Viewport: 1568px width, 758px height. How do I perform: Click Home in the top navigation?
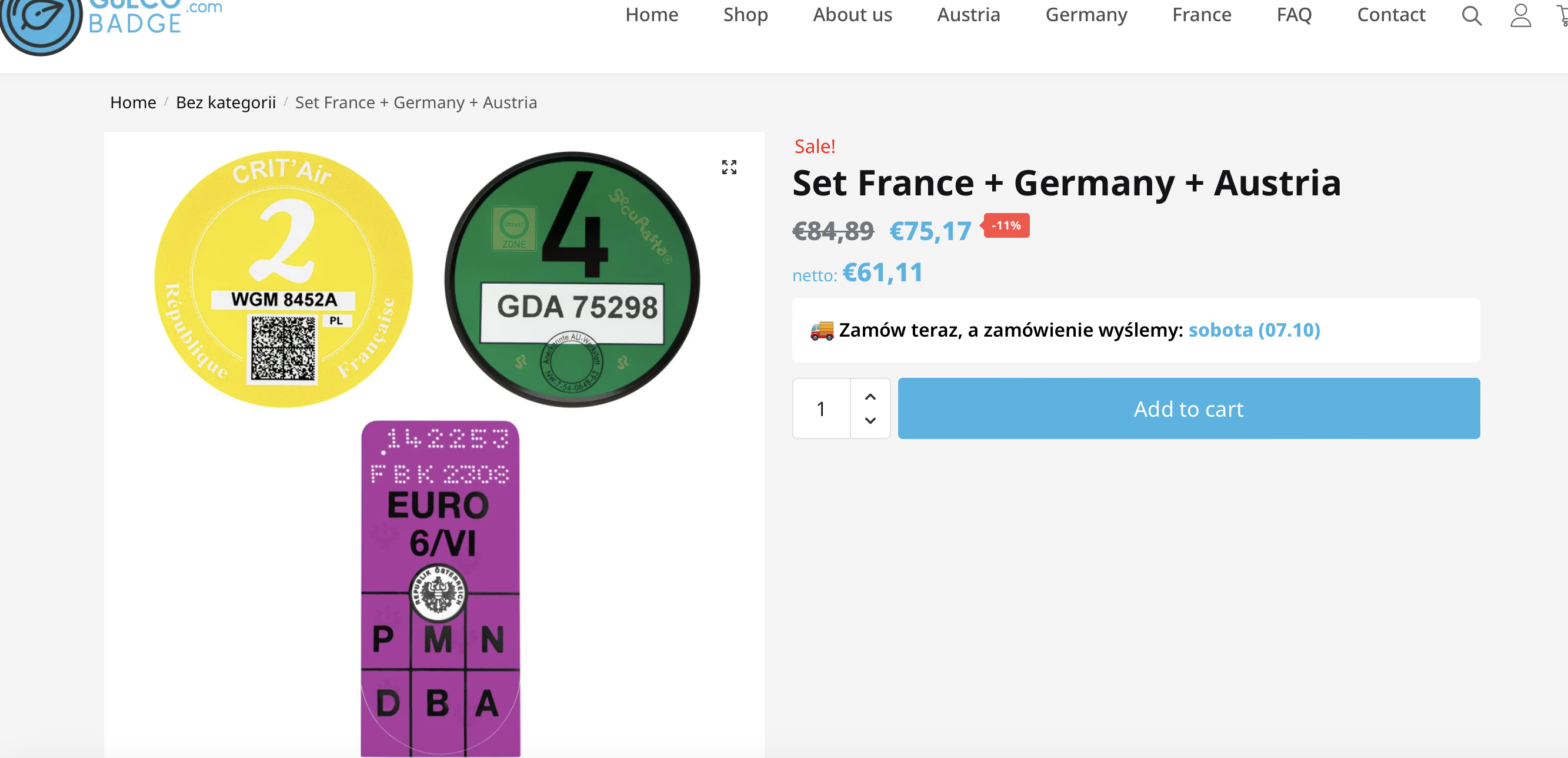click(651, 15)
